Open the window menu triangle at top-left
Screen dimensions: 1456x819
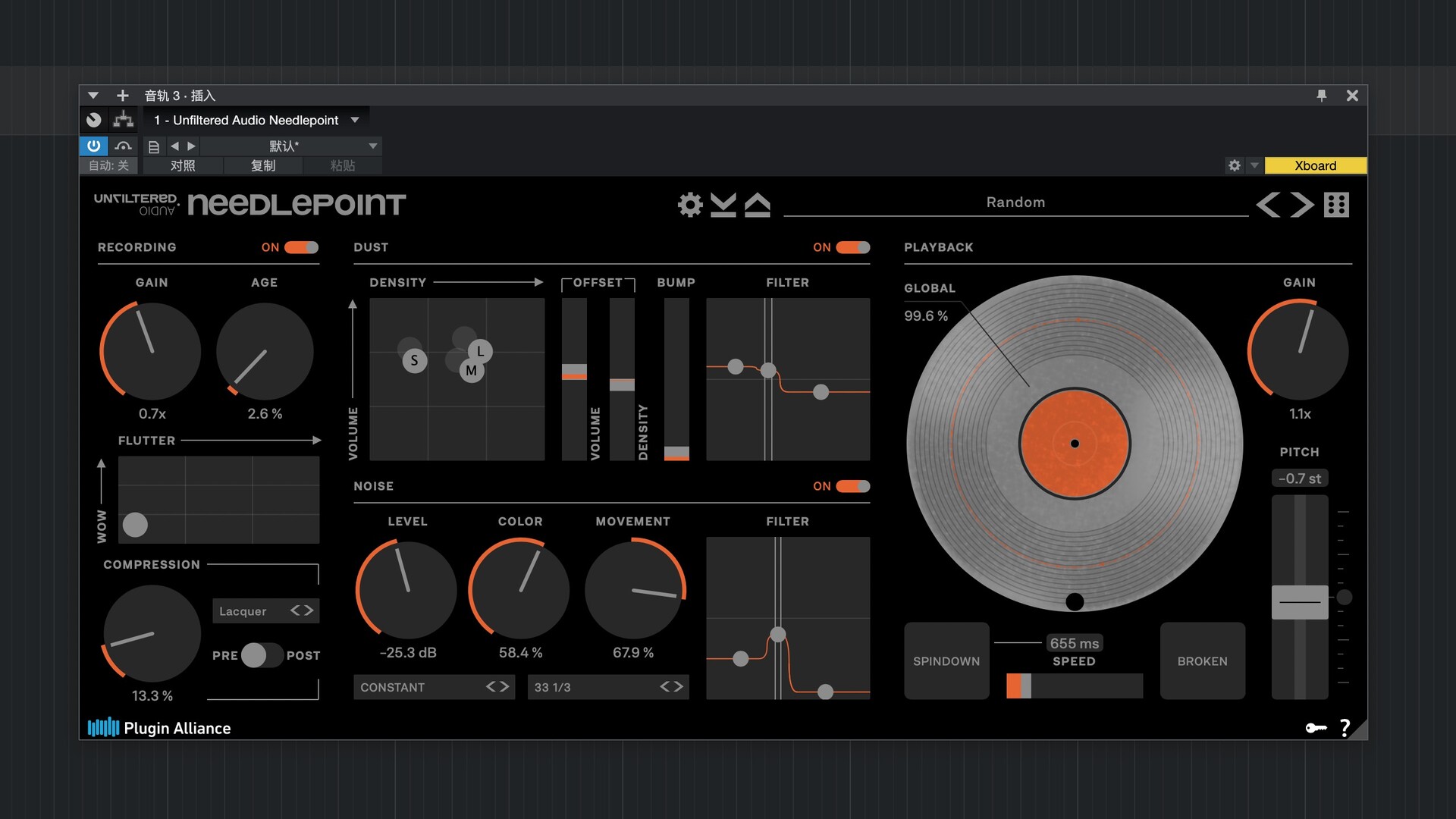93,96
